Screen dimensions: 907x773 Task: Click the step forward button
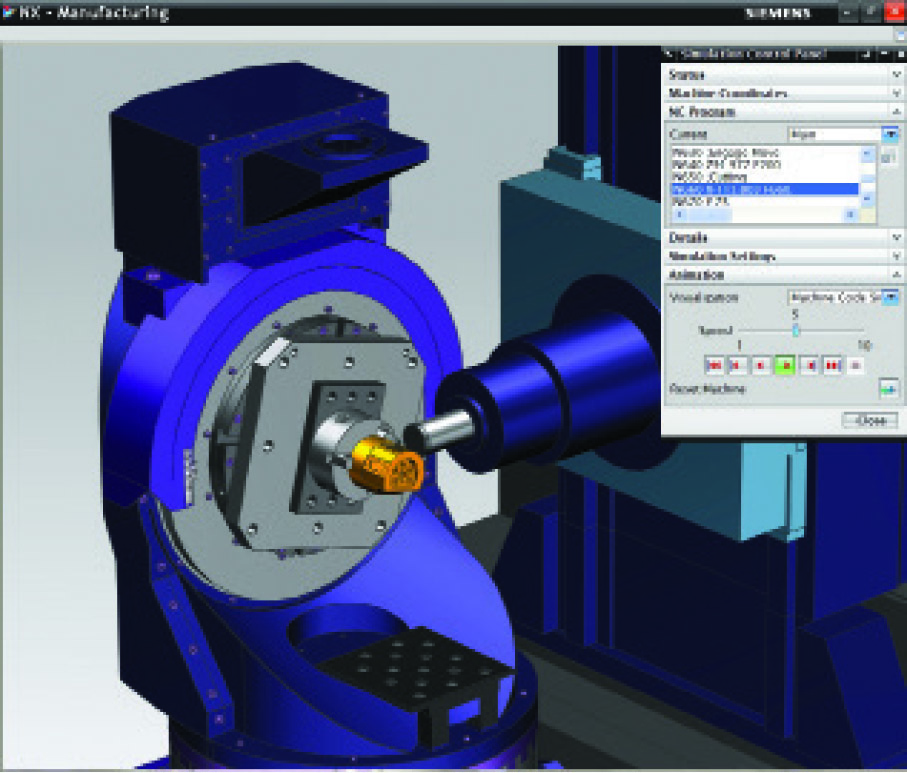[x=809, y=366]
